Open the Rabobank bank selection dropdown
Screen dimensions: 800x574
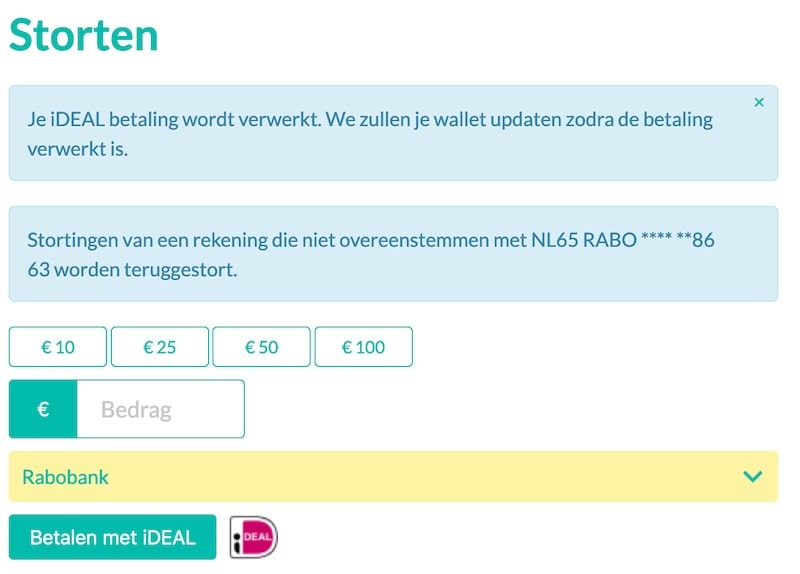pos(393,477)
